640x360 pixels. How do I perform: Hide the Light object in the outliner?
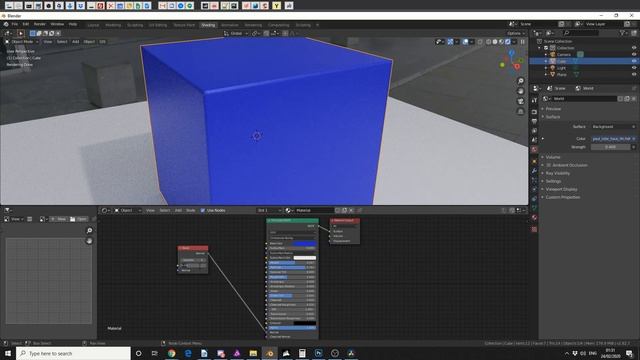634,68
